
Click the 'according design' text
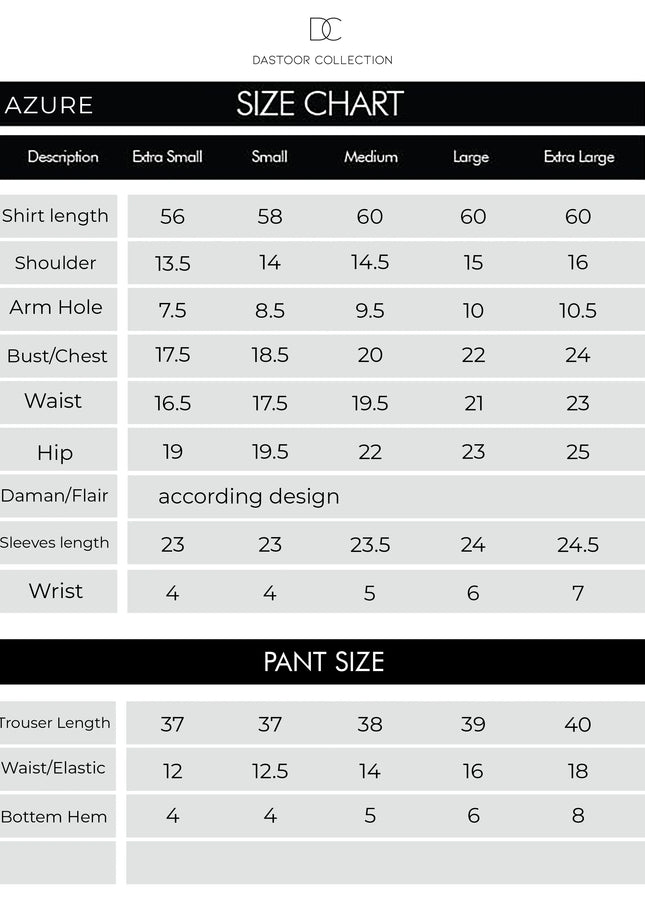coord(249,497)
